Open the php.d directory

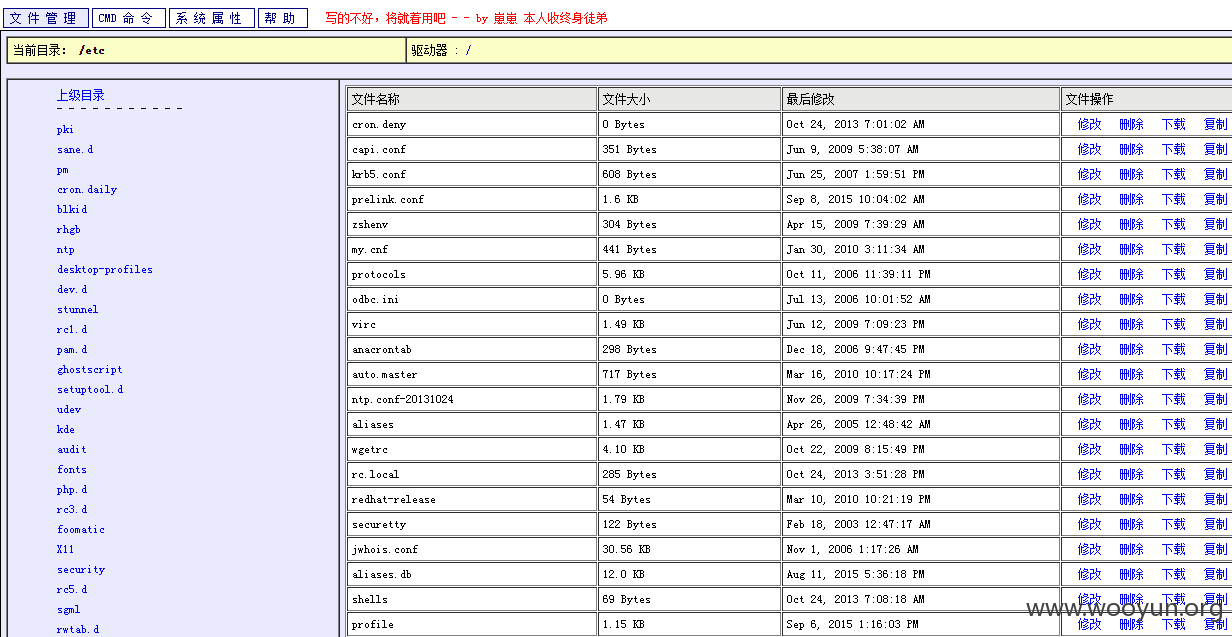coord(72,490)
